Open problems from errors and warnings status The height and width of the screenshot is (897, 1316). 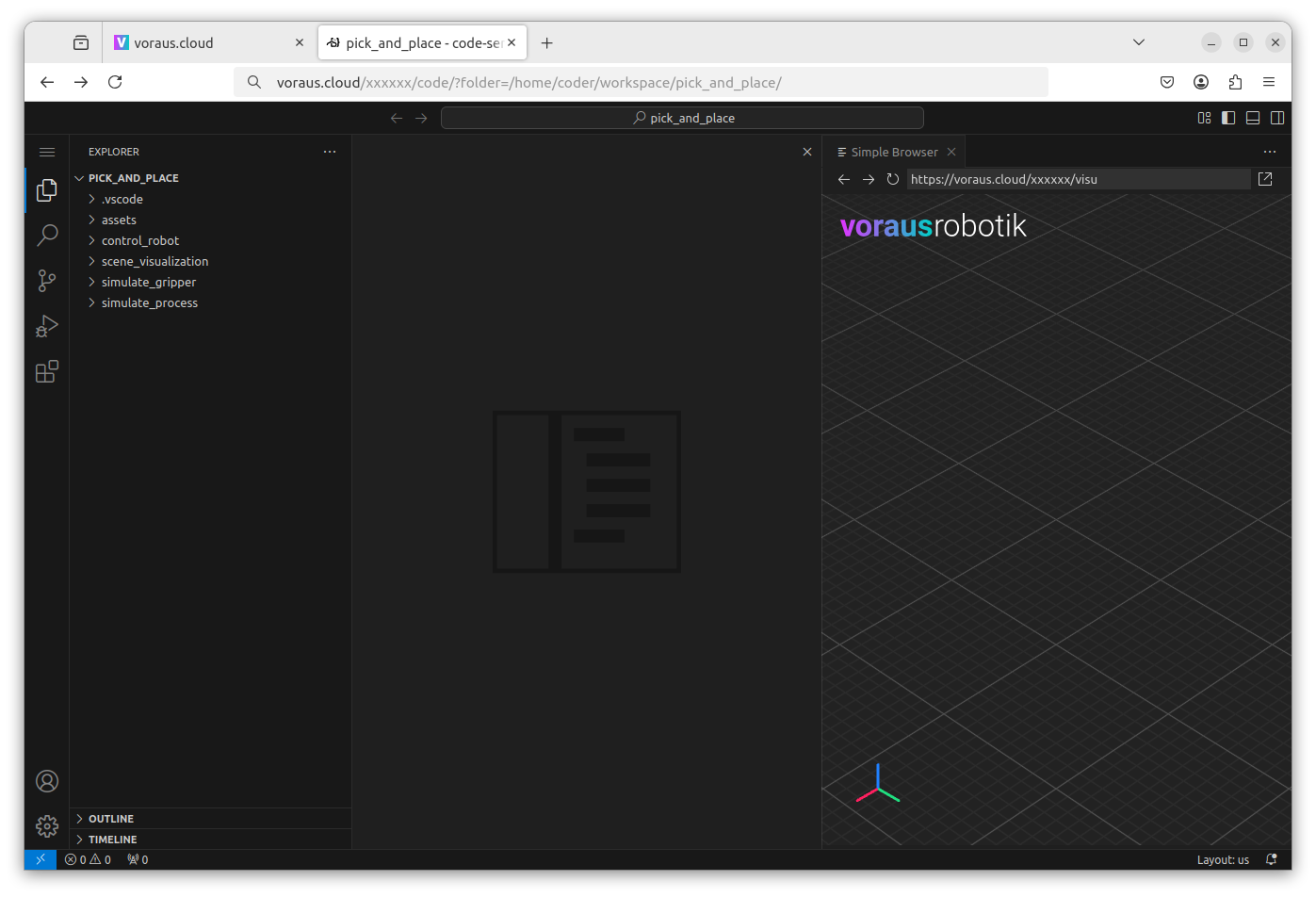pos(89,859)
